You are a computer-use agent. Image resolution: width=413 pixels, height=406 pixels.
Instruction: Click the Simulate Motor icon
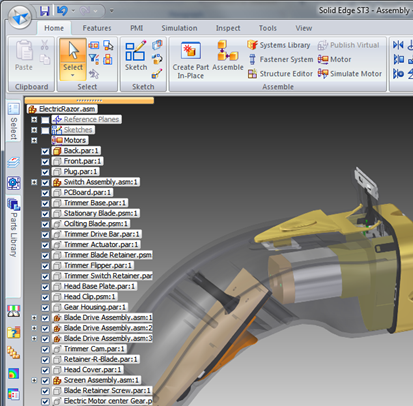pyautogui.click(x=323, y=73)
